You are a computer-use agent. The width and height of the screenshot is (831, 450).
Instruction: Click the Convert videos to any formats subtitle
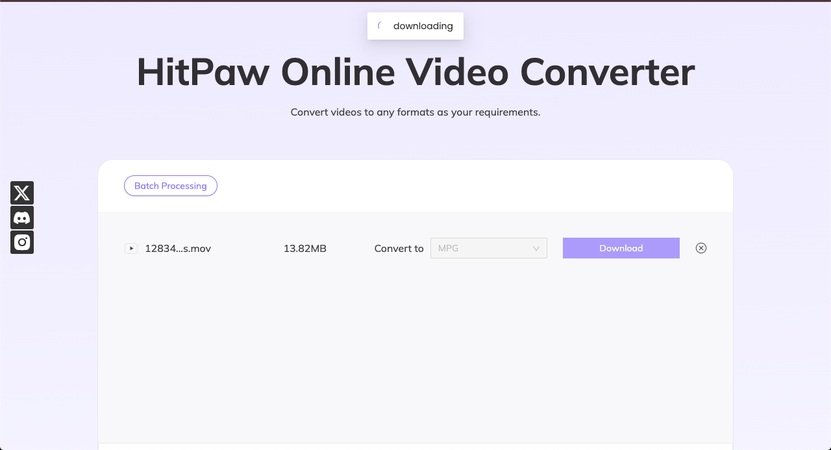416,112
